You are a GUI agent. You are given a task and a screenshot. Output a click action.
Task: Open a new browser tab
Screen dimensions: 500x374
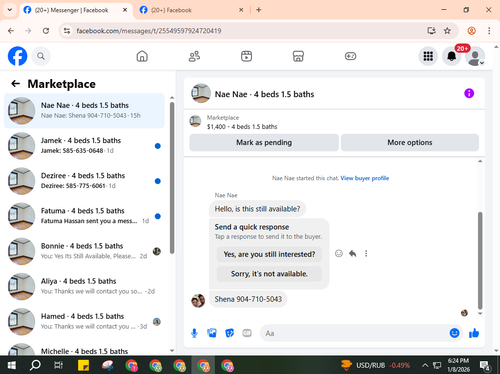[x=259, y=10]
